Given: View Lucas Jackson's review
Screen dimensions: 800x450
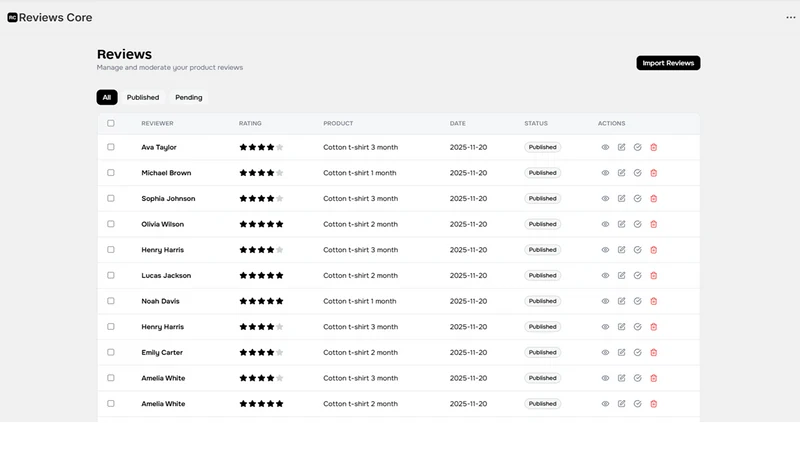Looking at the screenshot, I should [605, 276].
